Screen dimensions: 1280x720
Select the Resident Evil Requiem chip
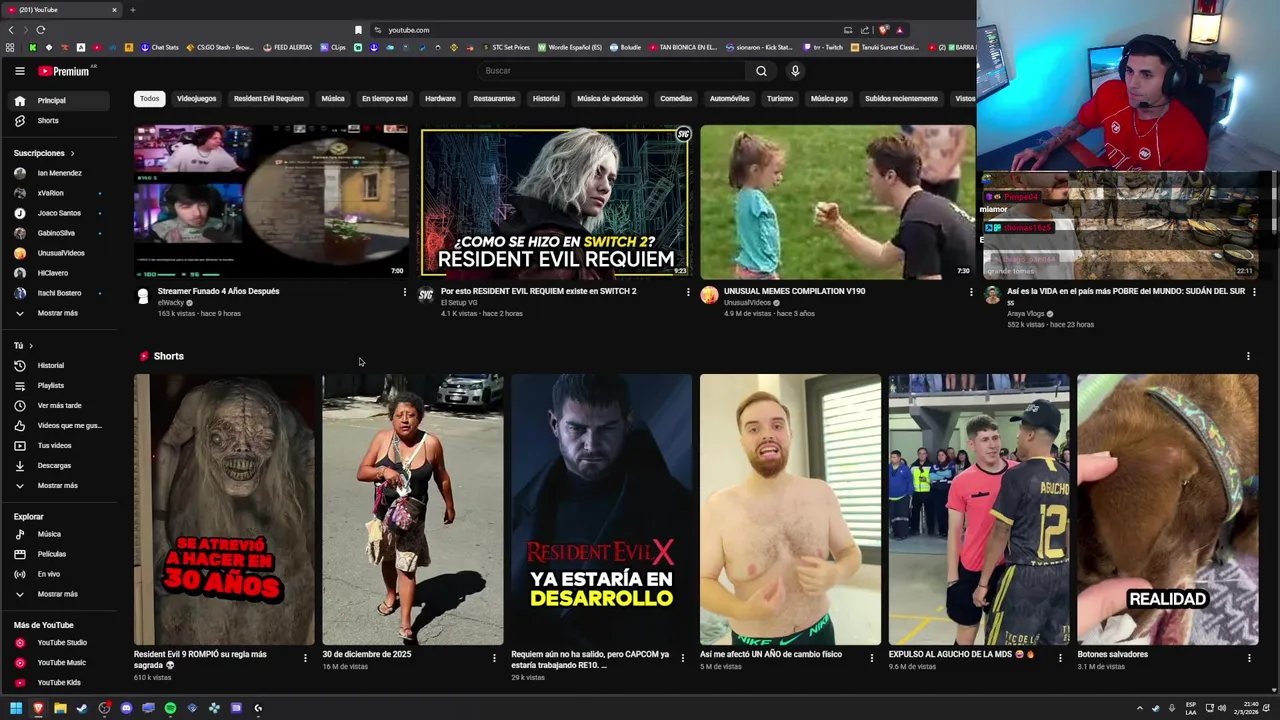coord(268,99)
